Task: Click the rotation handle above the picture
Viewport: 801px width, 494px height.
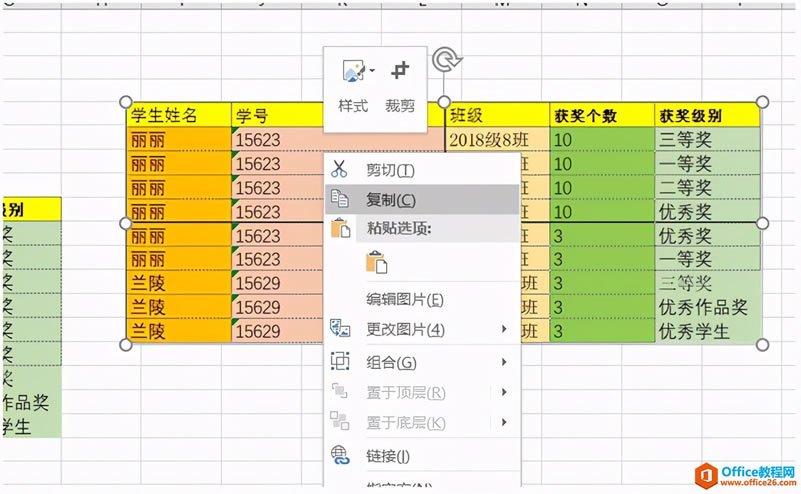Action: point(446,60)
